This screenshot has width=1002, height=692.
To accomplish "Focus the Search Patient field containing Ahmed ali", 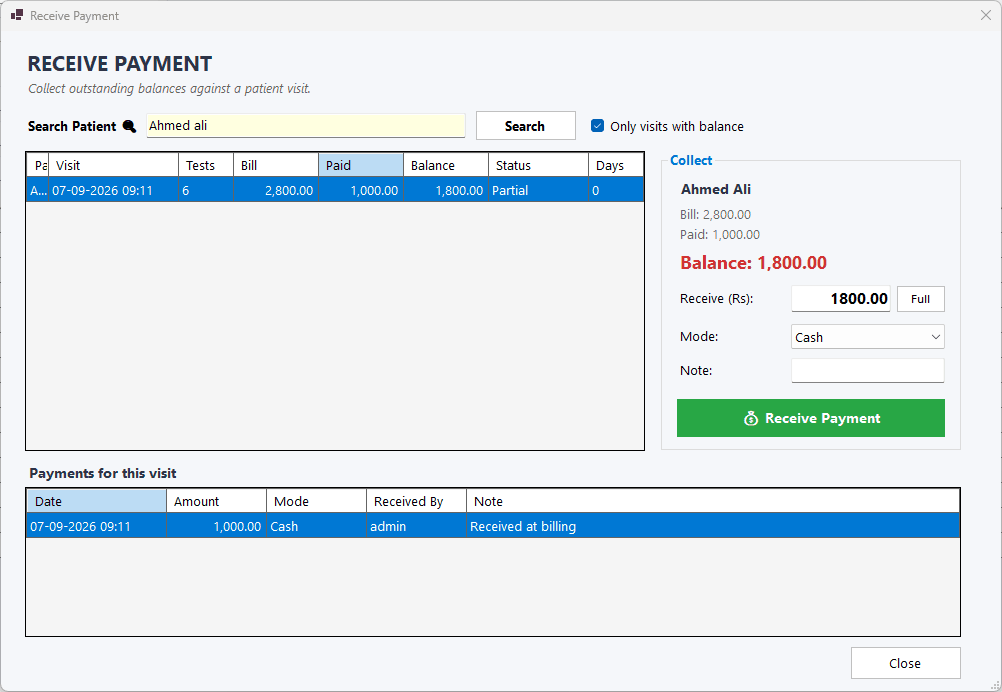I will click(305, 126).
